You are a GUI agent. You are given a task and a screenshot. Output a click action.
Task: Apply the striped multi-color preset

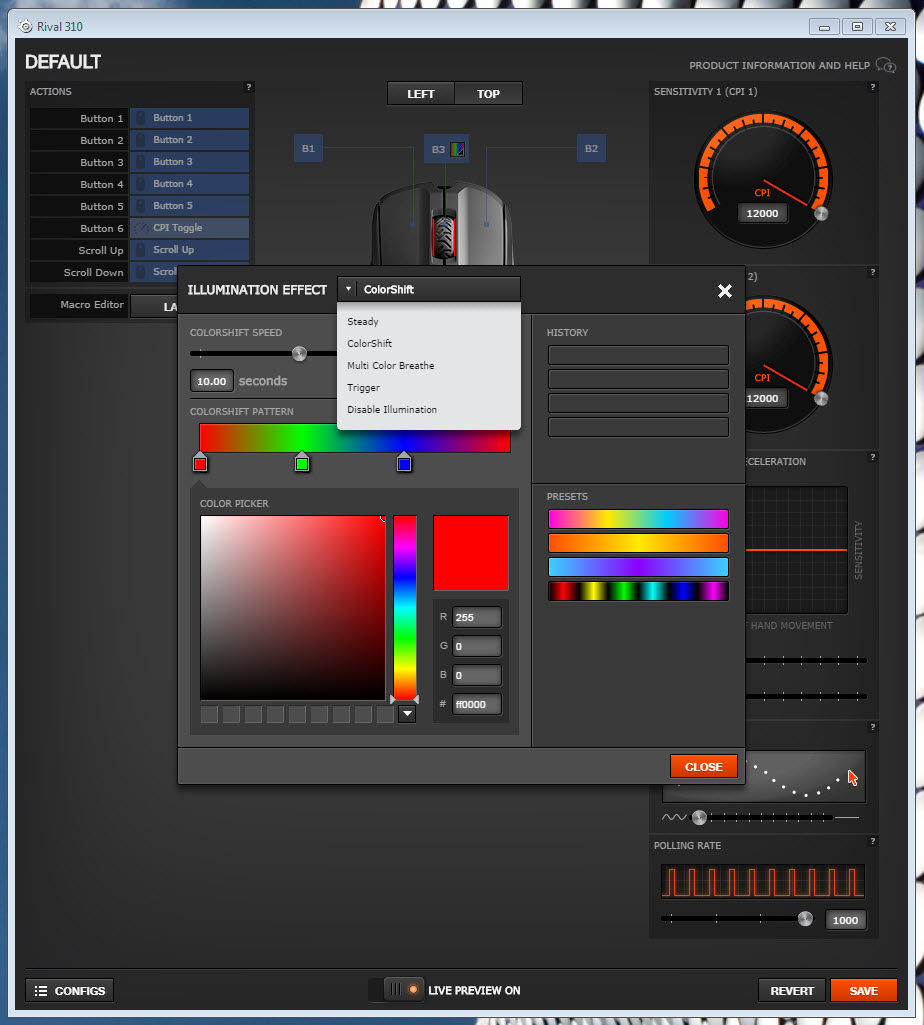point(638,591)
